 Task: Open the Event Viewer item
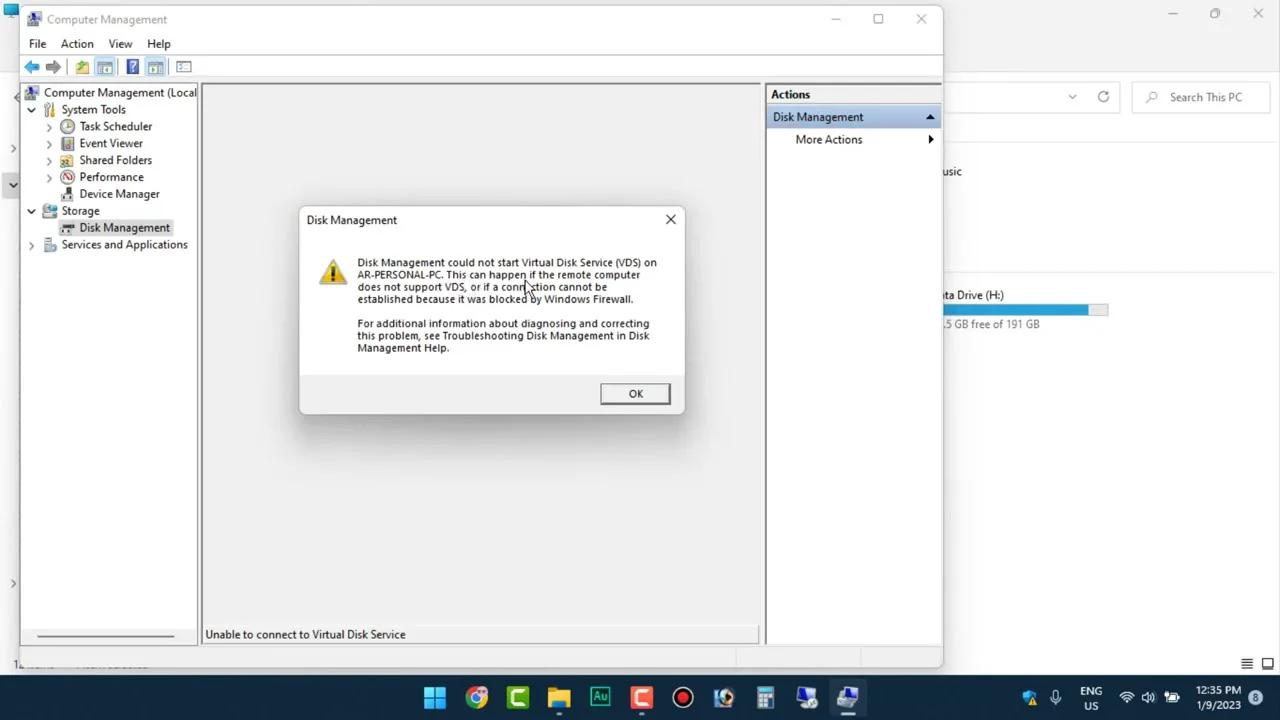(110, 143)
